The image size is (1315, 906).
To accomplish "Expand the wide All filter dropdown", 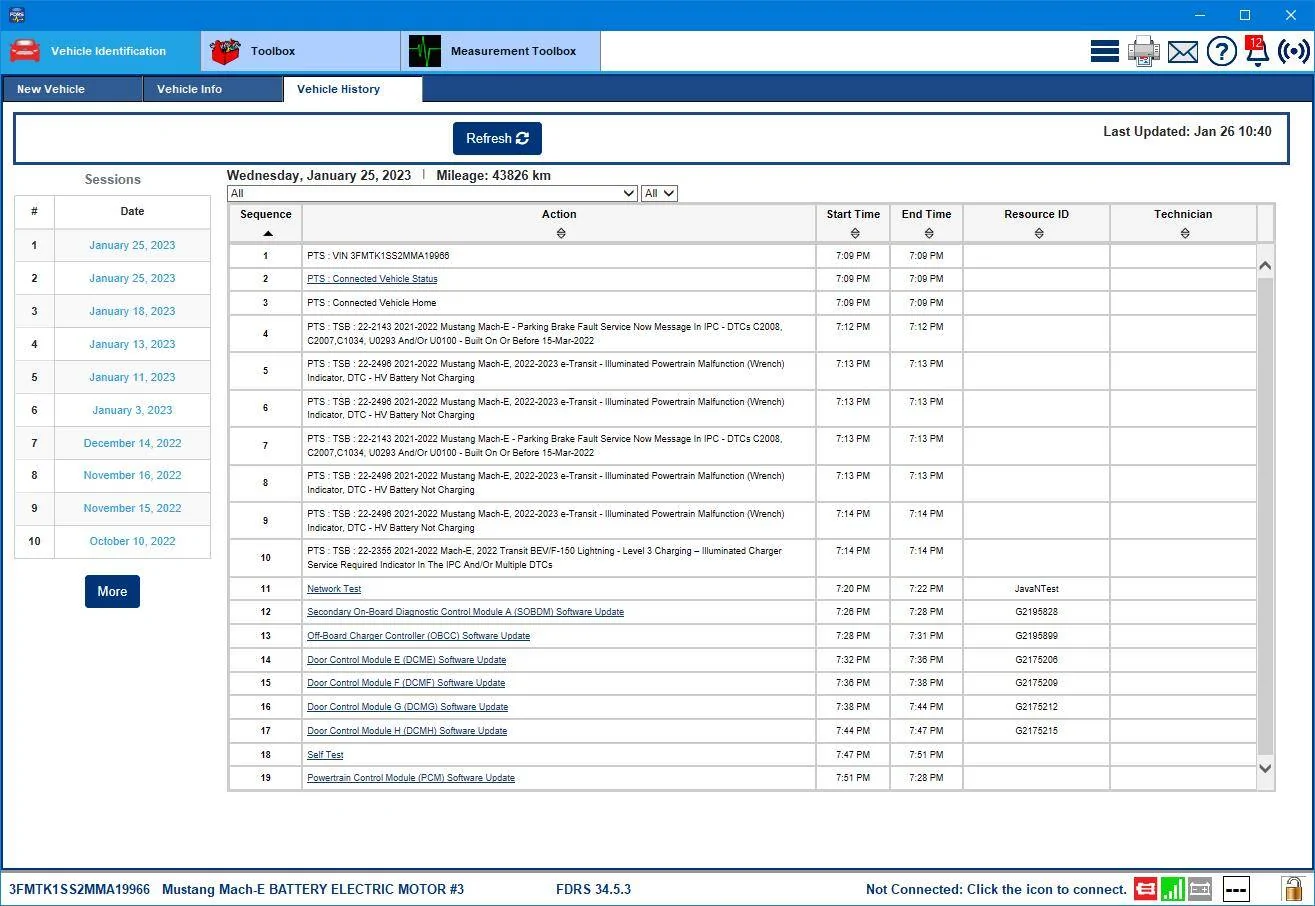I will [432, 193].
